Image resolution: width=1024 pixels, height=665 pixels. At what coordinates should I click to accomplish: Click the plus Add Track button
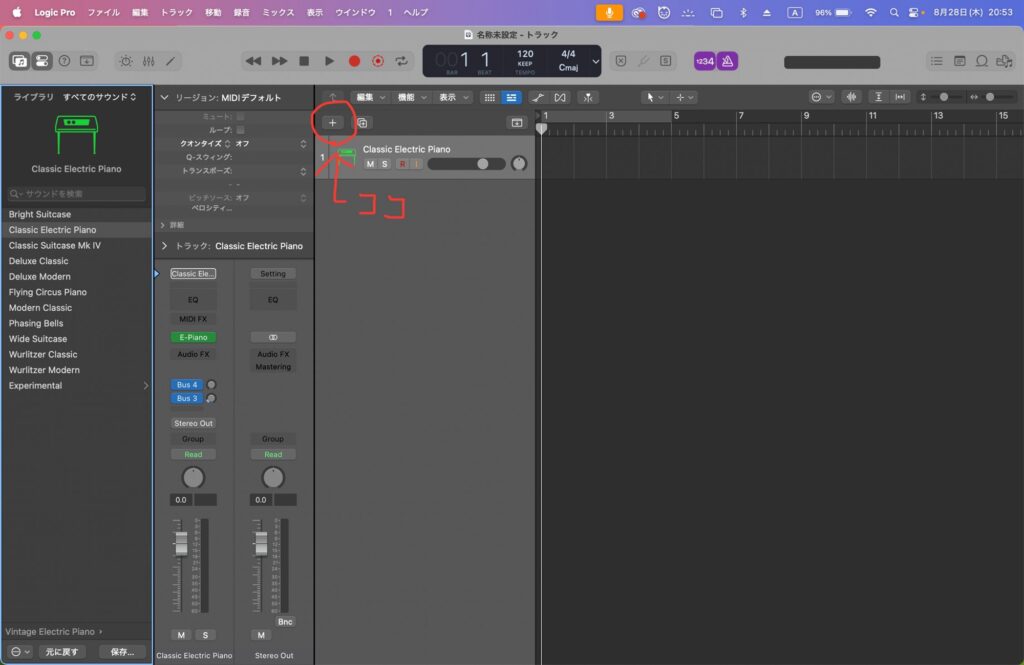332,123
